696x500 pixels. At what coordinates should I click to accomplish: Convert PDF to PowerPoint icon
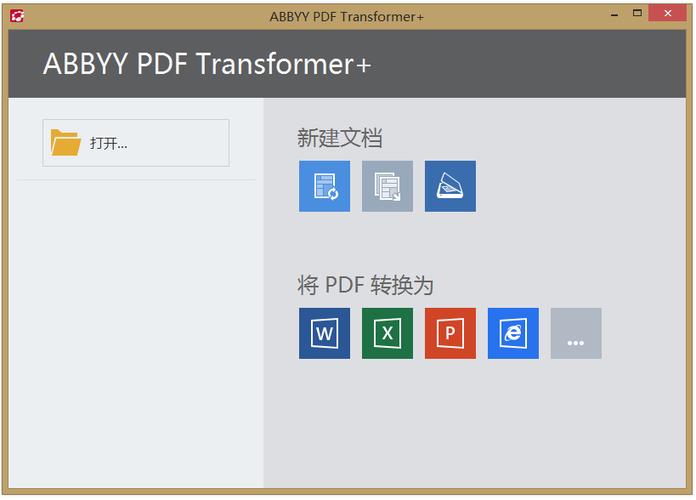(x=450, y=333)
